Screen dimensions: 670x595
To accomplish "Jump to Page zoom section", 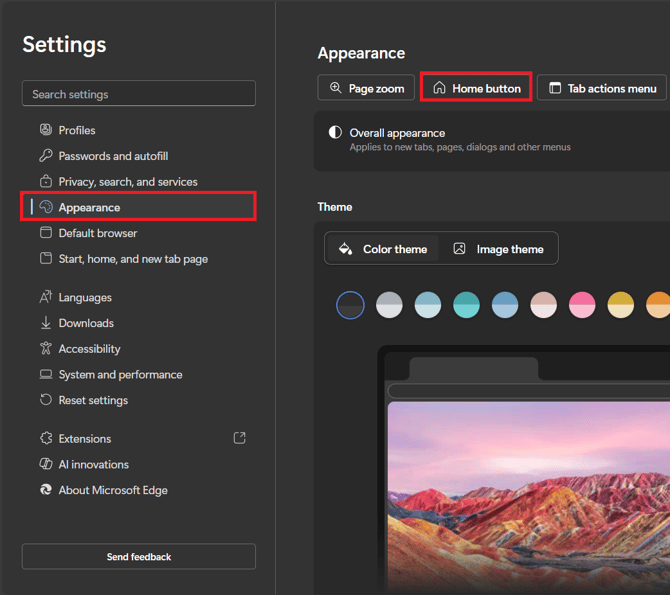I will [x=365, y=88].
